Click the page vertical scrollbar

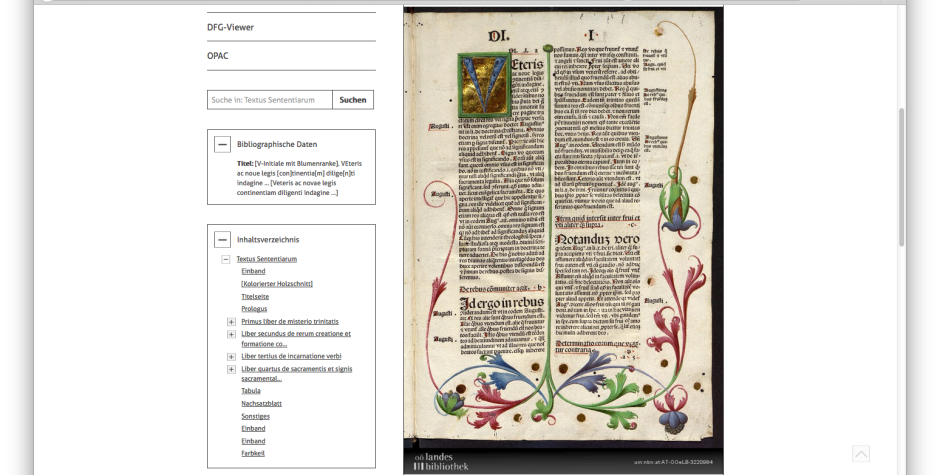[902, 177]
